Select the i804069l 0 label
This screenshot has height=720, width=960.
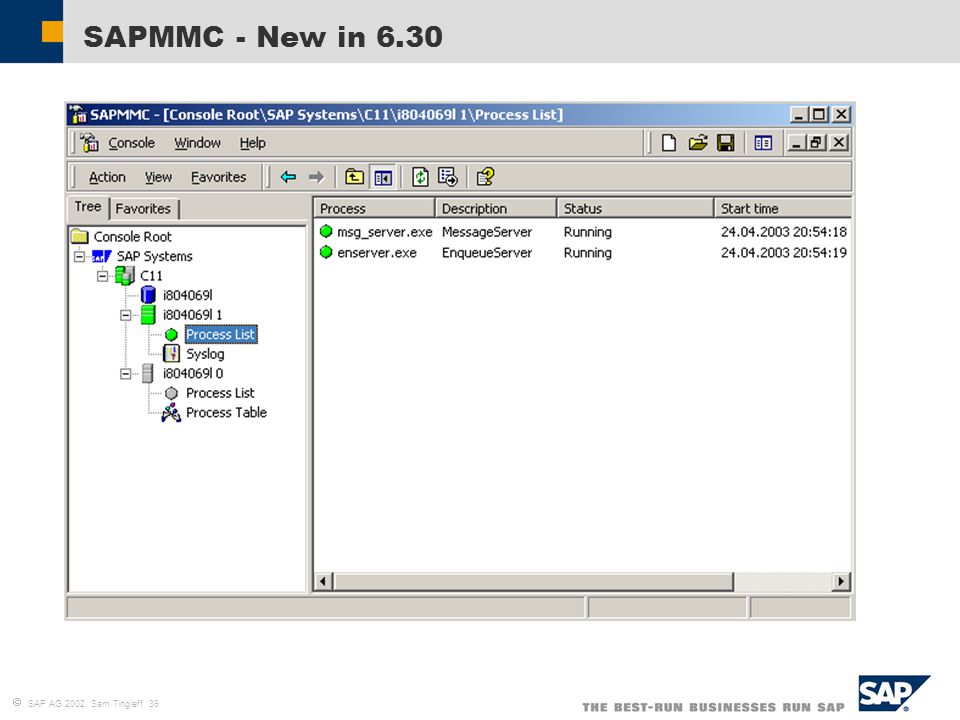click(x=193, y=373)
